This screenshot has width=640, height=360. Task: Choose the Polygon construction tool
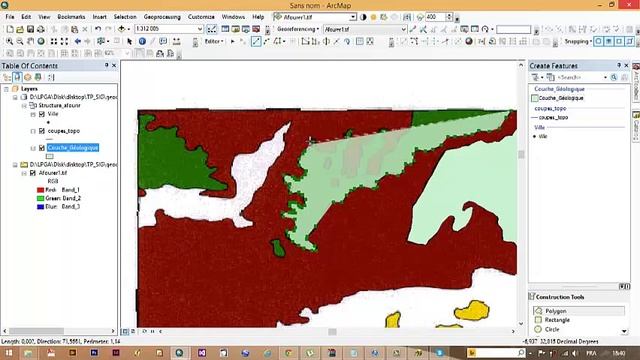point(578,311)
